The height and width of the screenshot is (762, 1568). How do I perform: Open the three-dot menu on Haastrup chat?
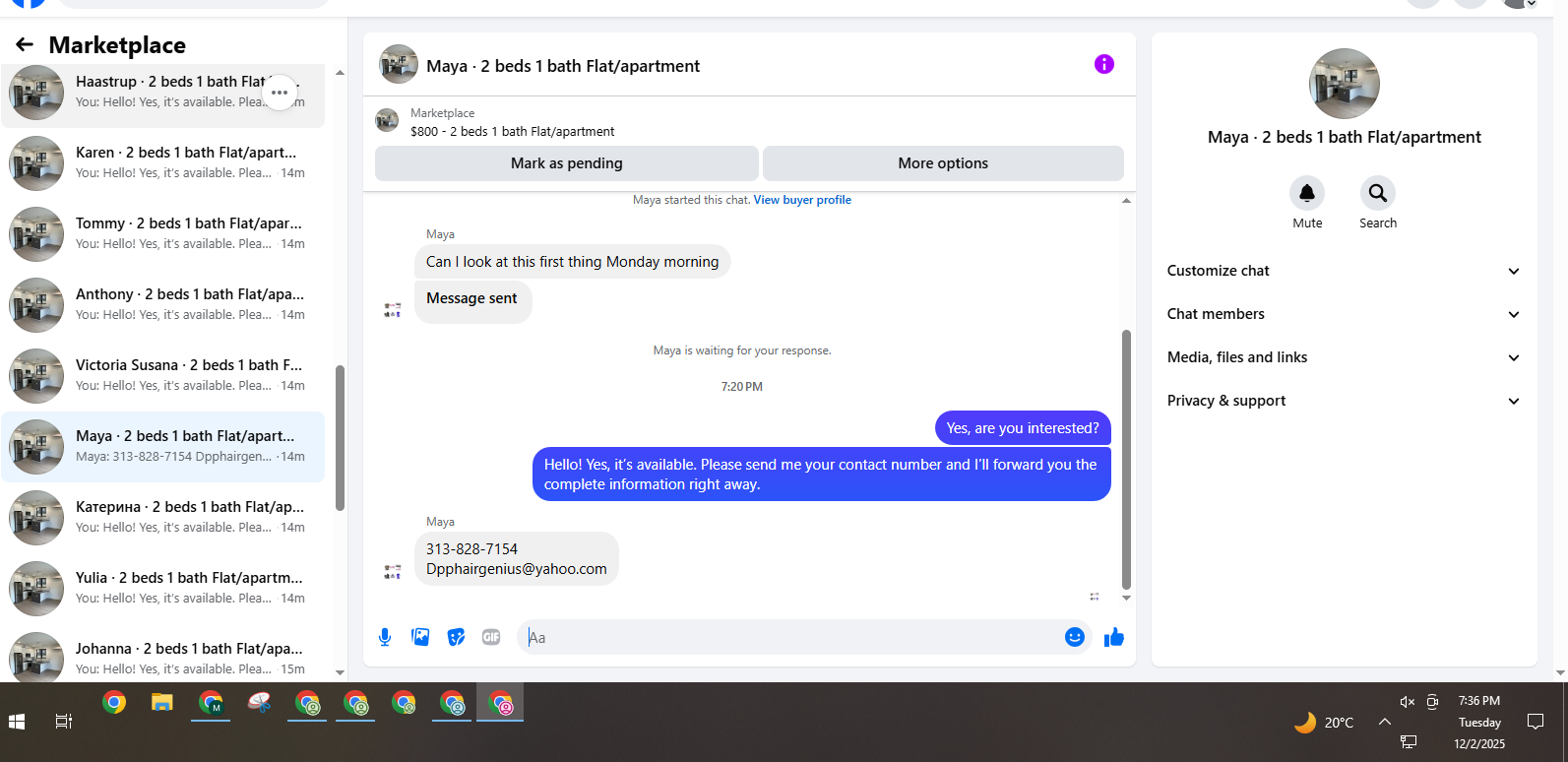coord(280,93)
